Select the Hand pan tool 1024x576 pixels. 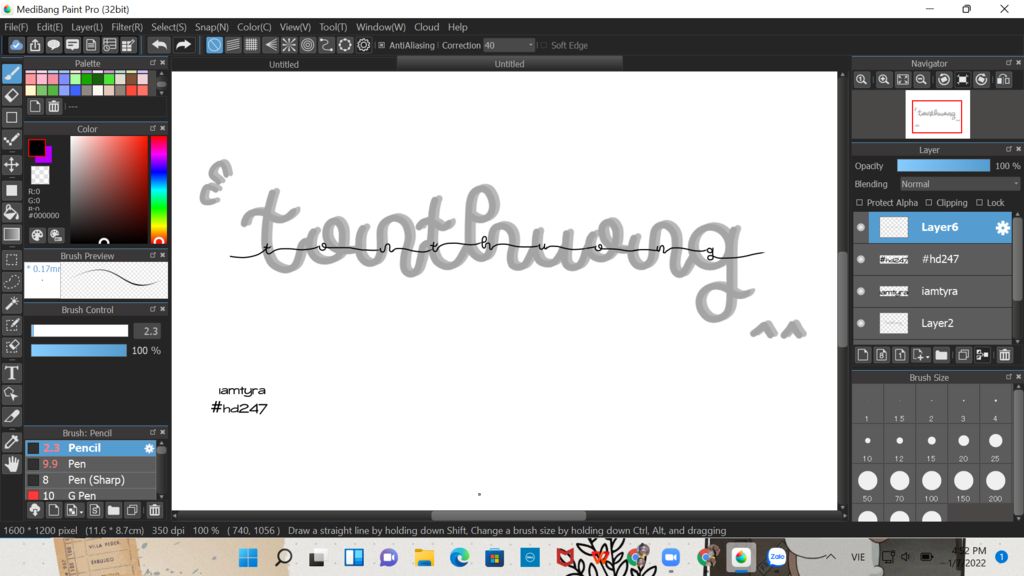click(x=12, y=464)
